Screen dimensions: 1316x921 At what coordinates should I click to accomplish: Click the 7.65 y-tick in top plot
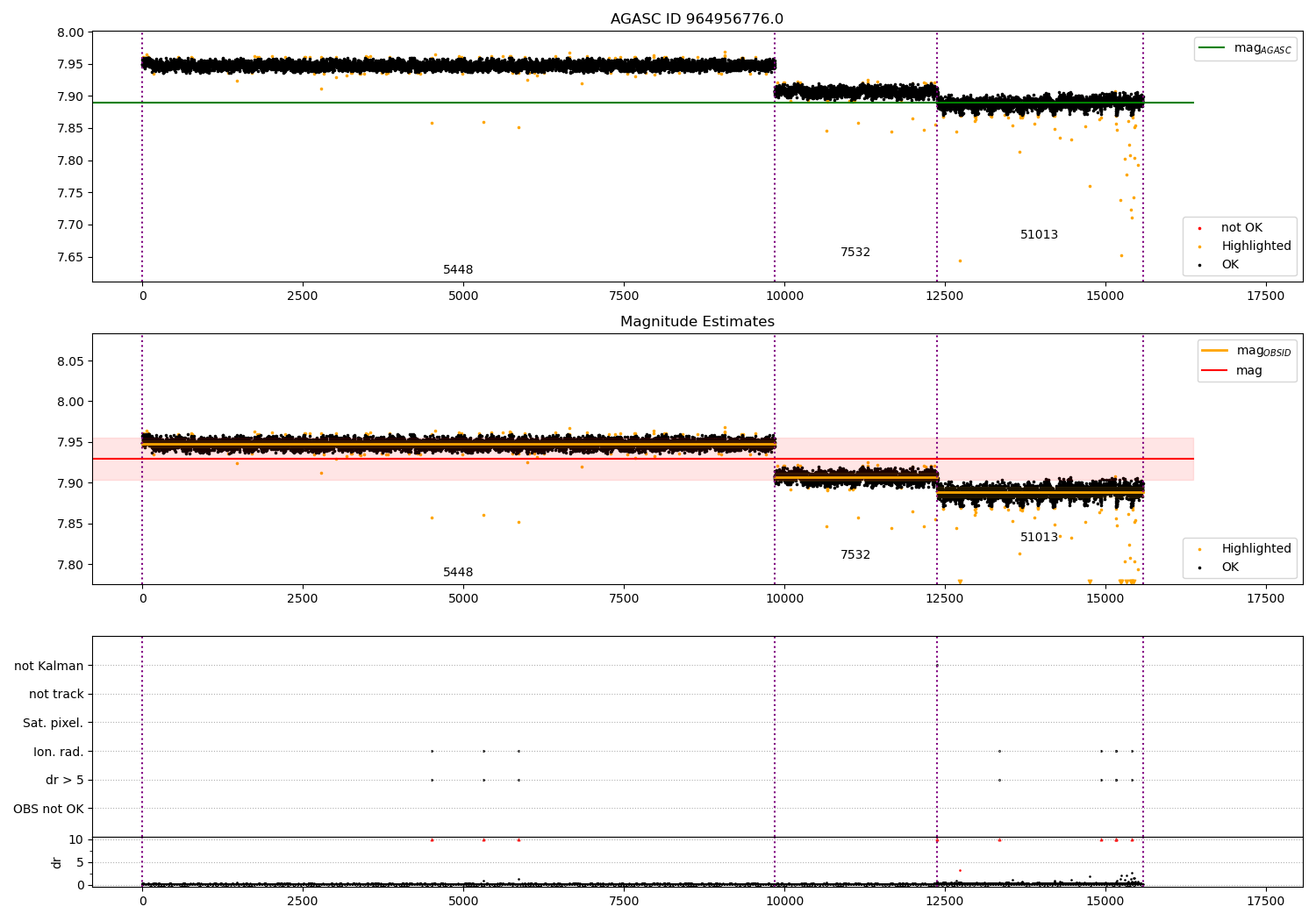click(70, 257)
